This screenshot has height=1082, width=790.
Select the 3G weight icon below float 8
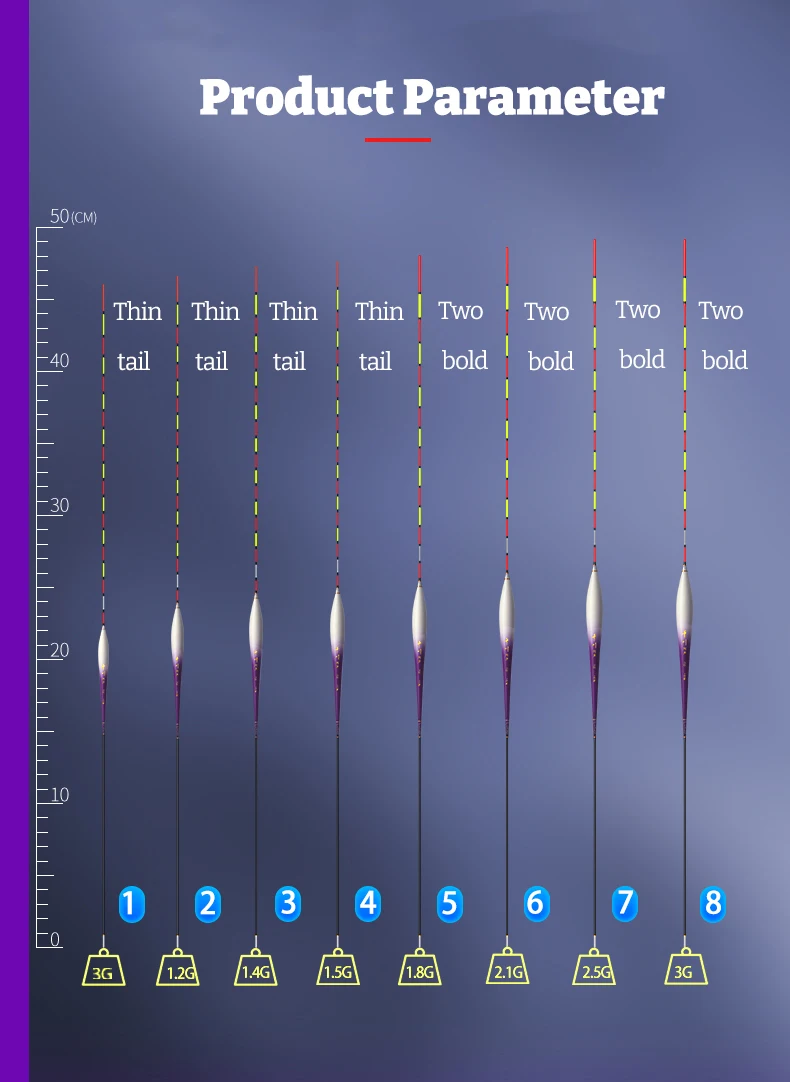[686, 967]
